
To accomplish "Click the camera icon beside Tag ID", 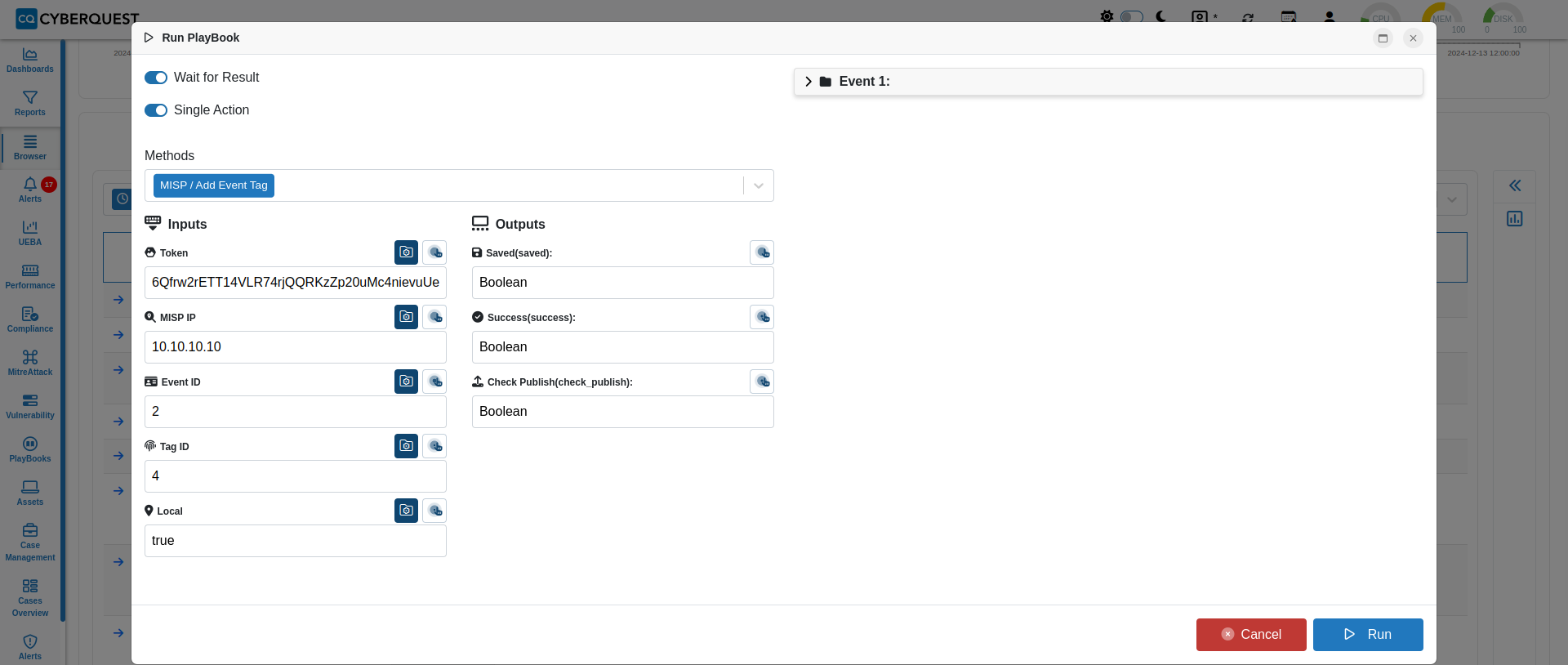I will point(406,446).
